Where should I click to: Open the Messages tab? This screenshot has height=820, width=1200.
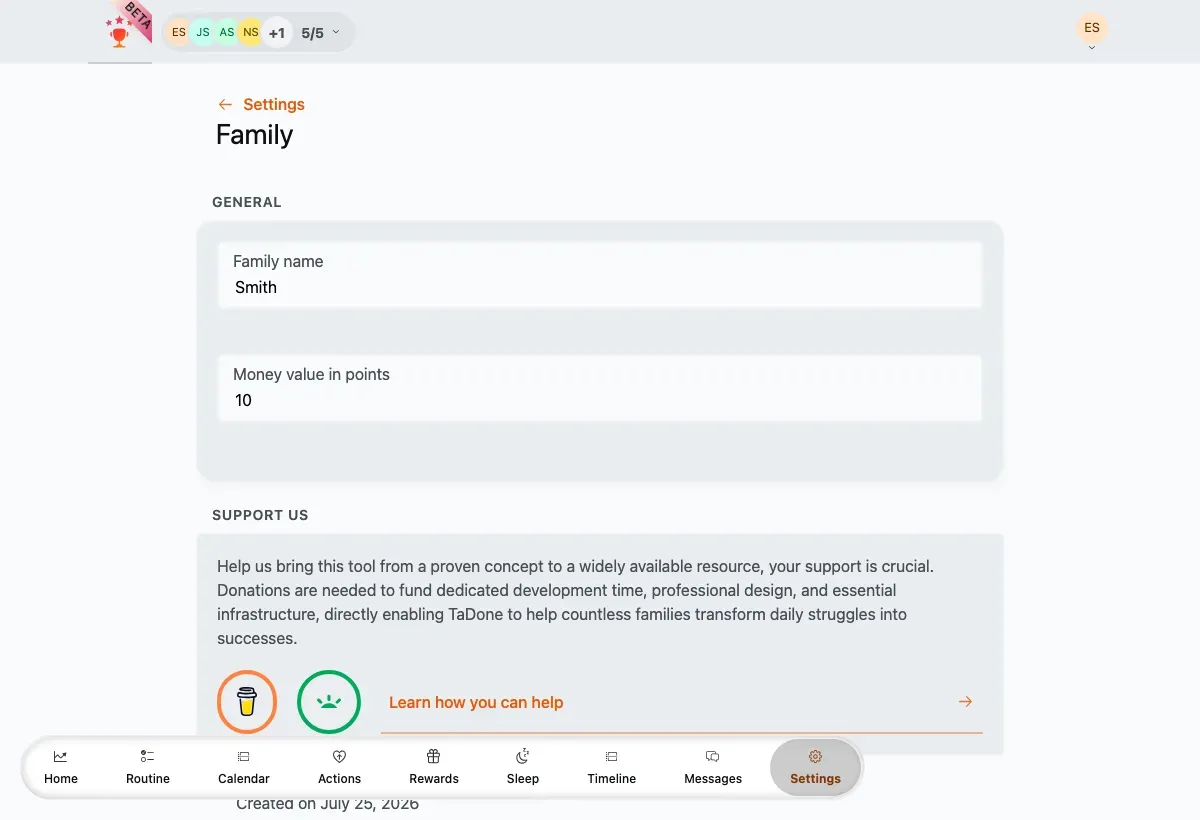[x=713, y=767]
